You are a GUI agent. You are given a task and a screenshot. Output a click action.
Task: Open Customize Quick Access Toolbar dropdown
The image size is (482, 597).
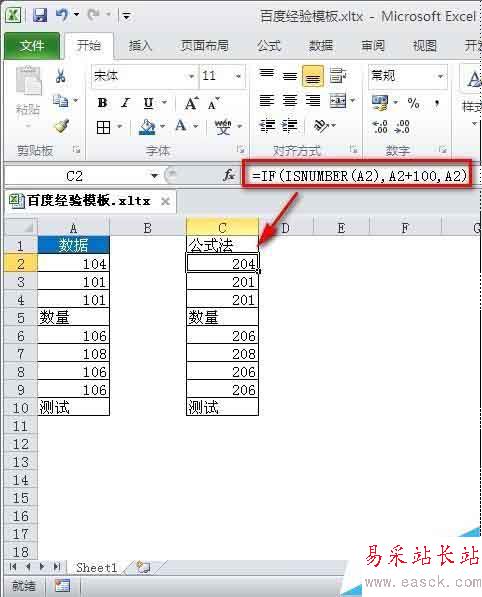(x=126, y=16)
